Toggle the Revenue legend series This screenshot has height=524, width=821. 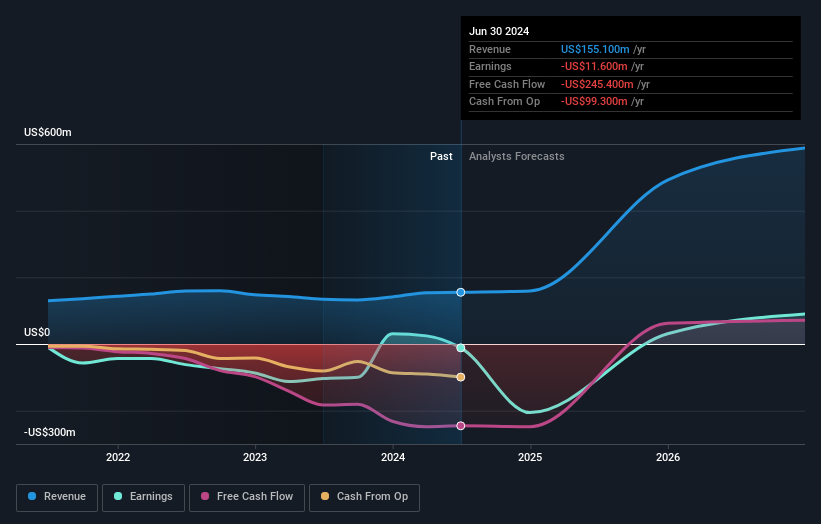(57, 497)
